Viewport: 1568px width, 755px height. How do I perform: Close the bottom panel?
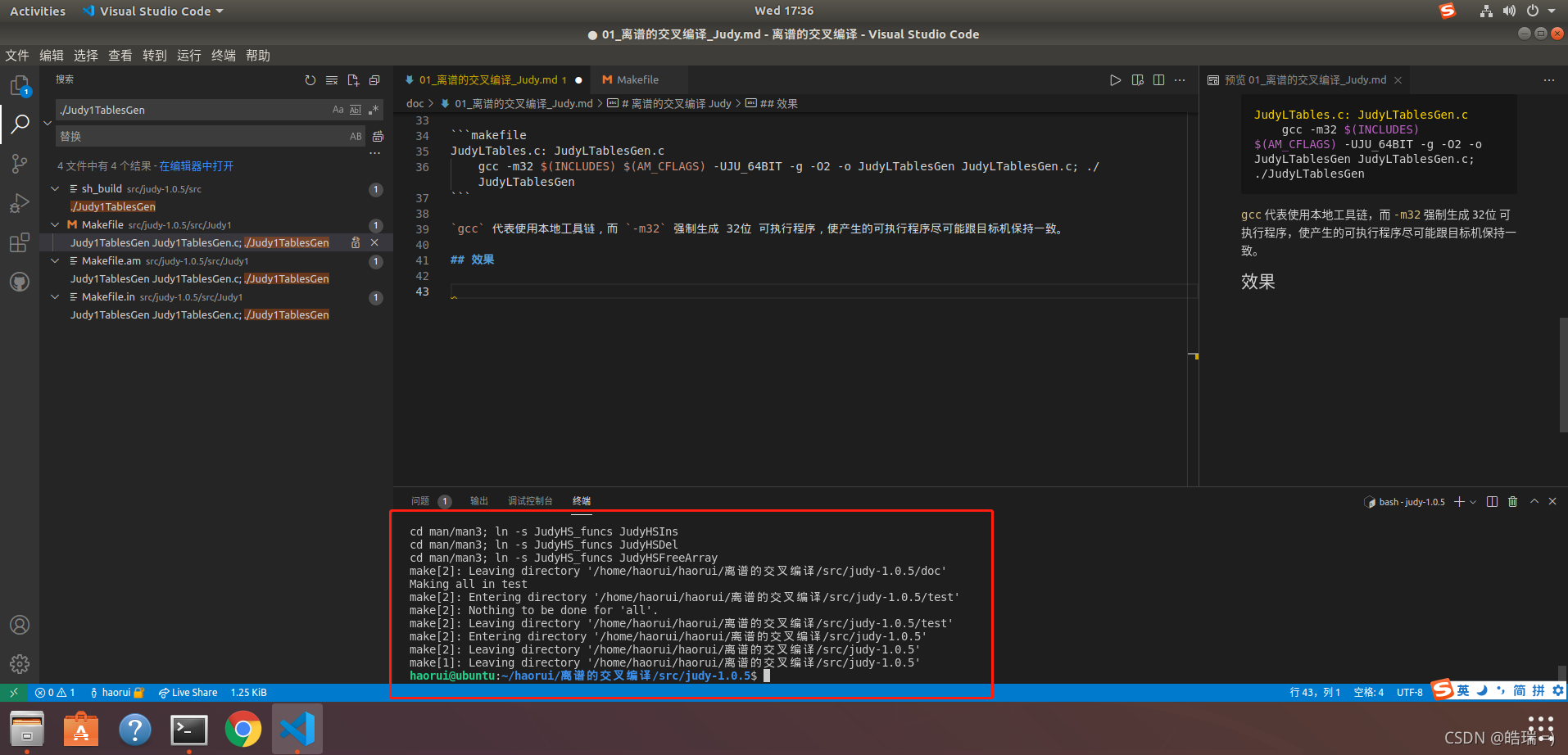coord(1552,502)
